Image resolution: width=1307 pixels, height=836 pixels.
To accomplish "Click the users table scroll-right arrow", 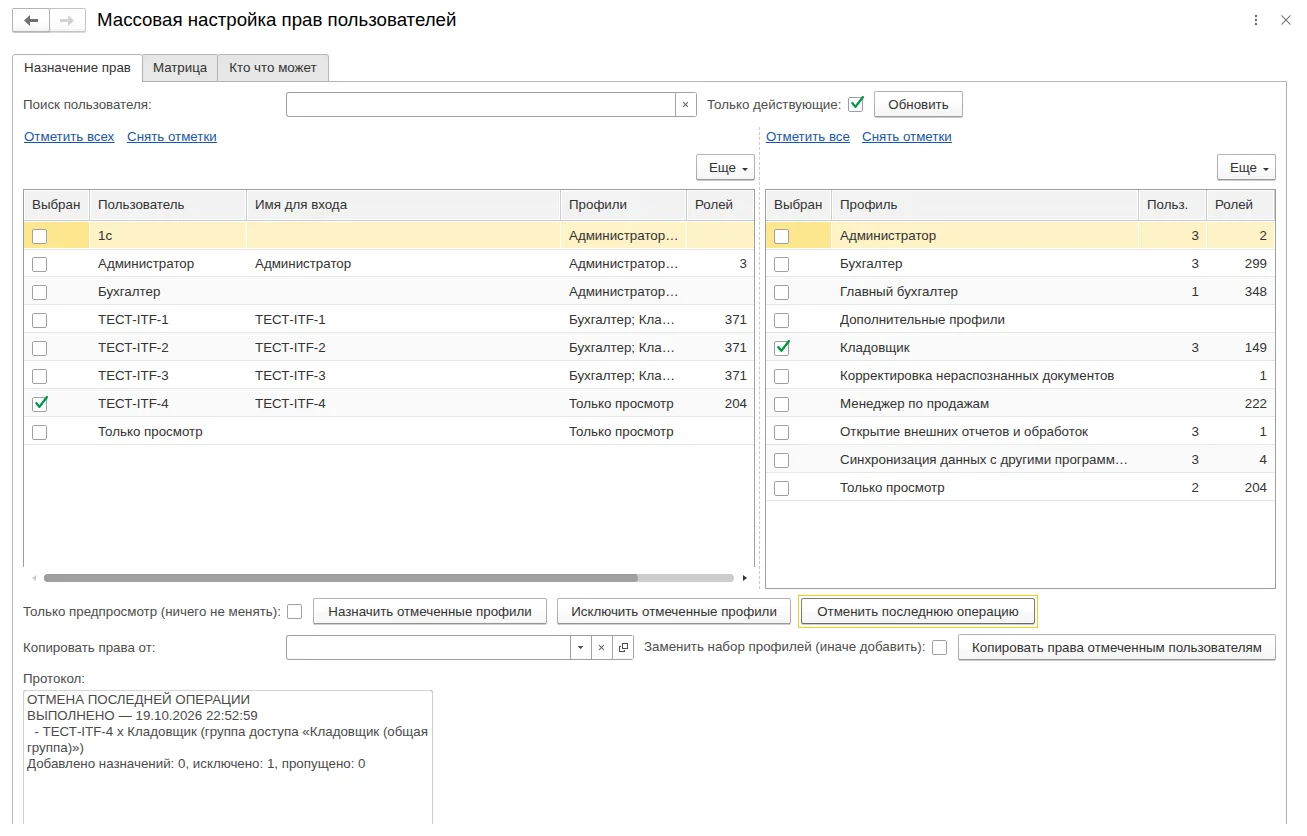I will tap(744, 578).
